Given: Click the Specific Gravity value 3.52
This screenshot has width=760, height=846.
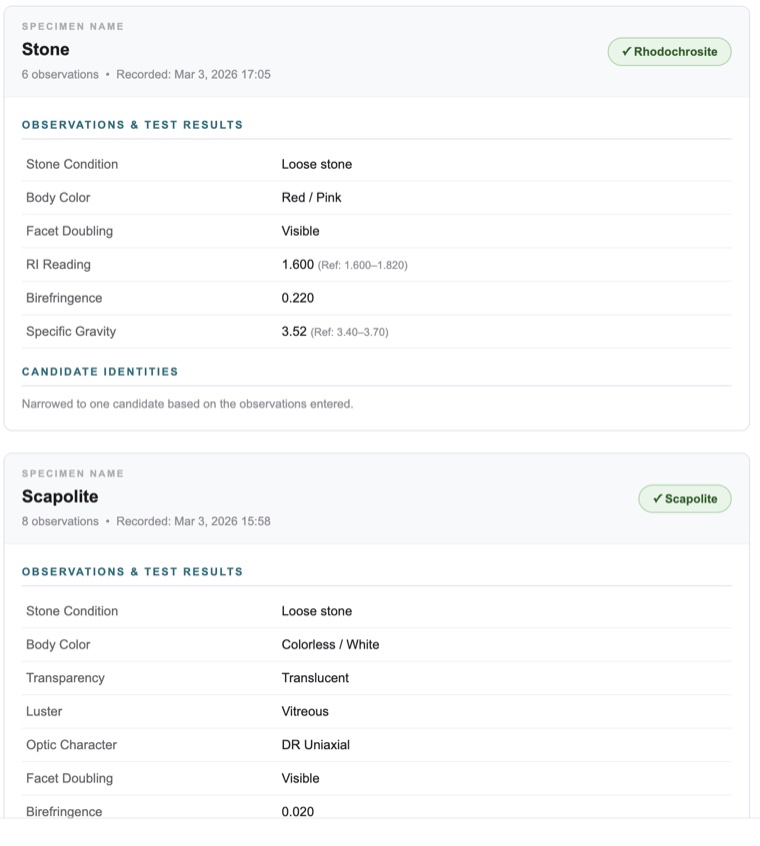Looking at the screenshot, I should [294, 332].
